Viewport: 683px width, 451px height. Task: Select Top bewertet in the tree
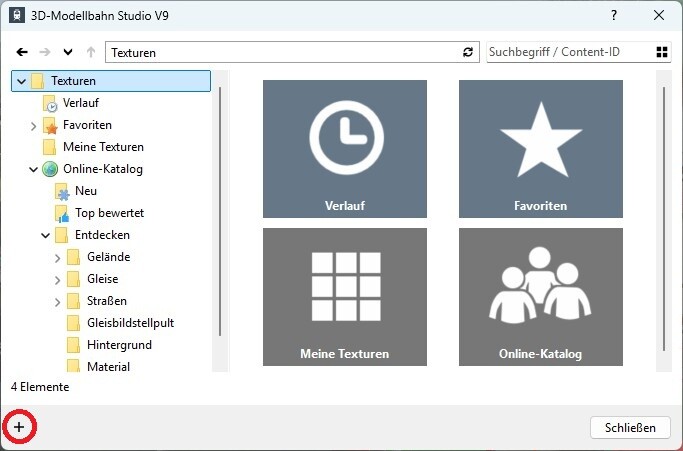point(109,213)
